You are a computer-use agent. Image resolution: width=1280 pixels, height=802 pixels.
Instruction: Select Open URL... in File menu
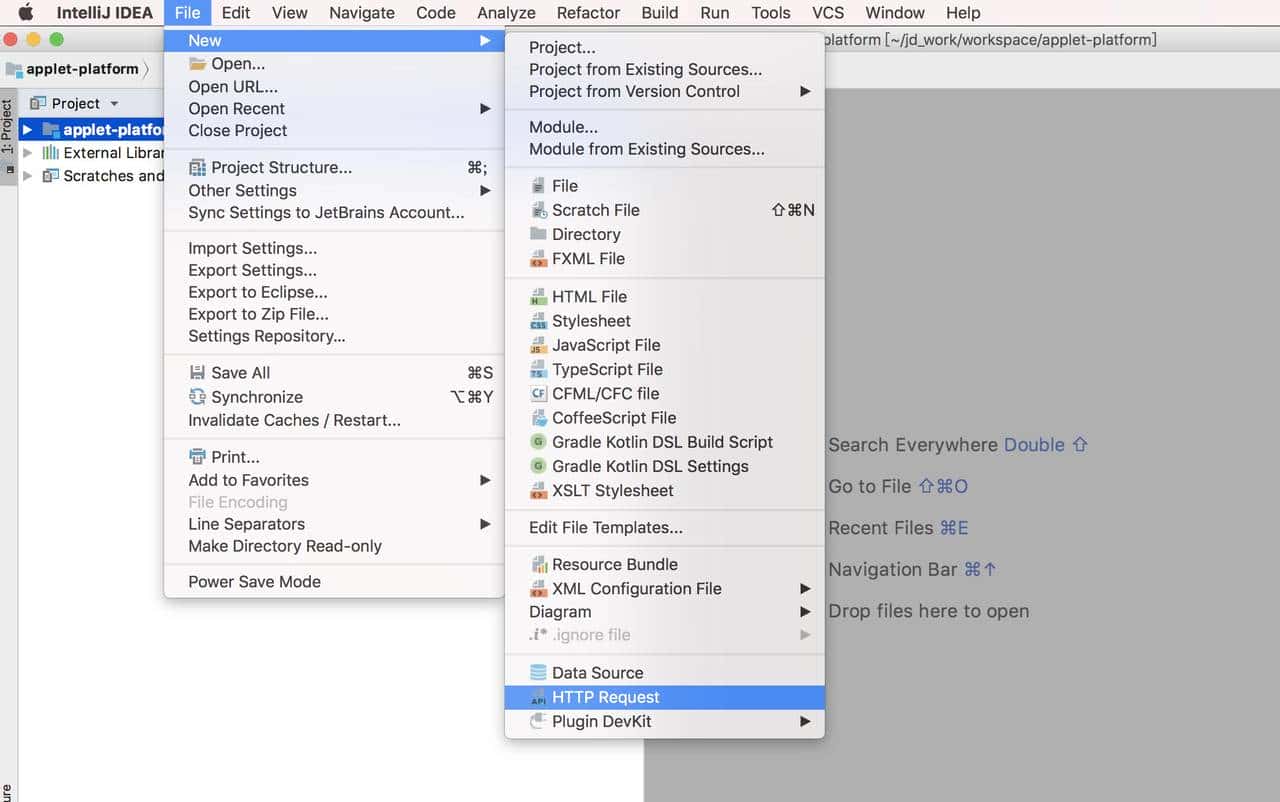[x=233, y=87]
